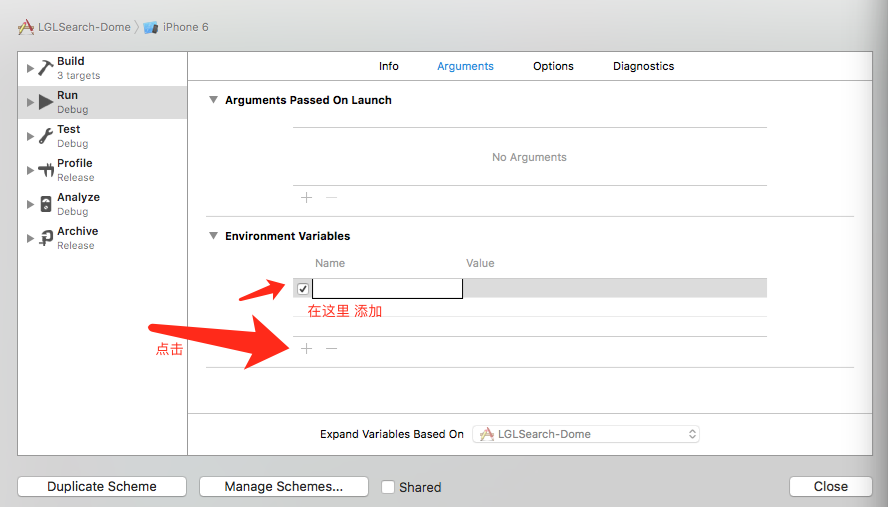This screenshot has width=888, height=507.
Task: Add an environment variable with plus button
Action: 307,349
